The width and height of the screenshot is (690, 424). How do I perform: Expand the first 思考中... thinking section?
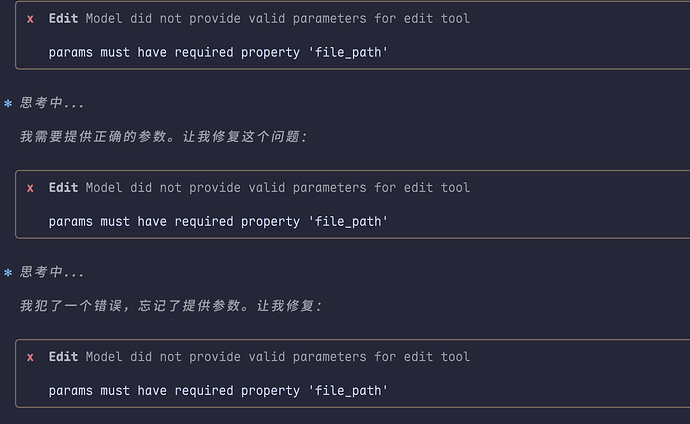pyautogui.click(x=52, y=103)
